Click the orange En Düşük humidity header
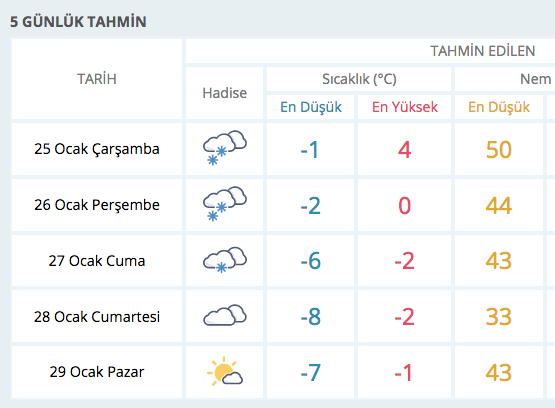 [499, 107]
